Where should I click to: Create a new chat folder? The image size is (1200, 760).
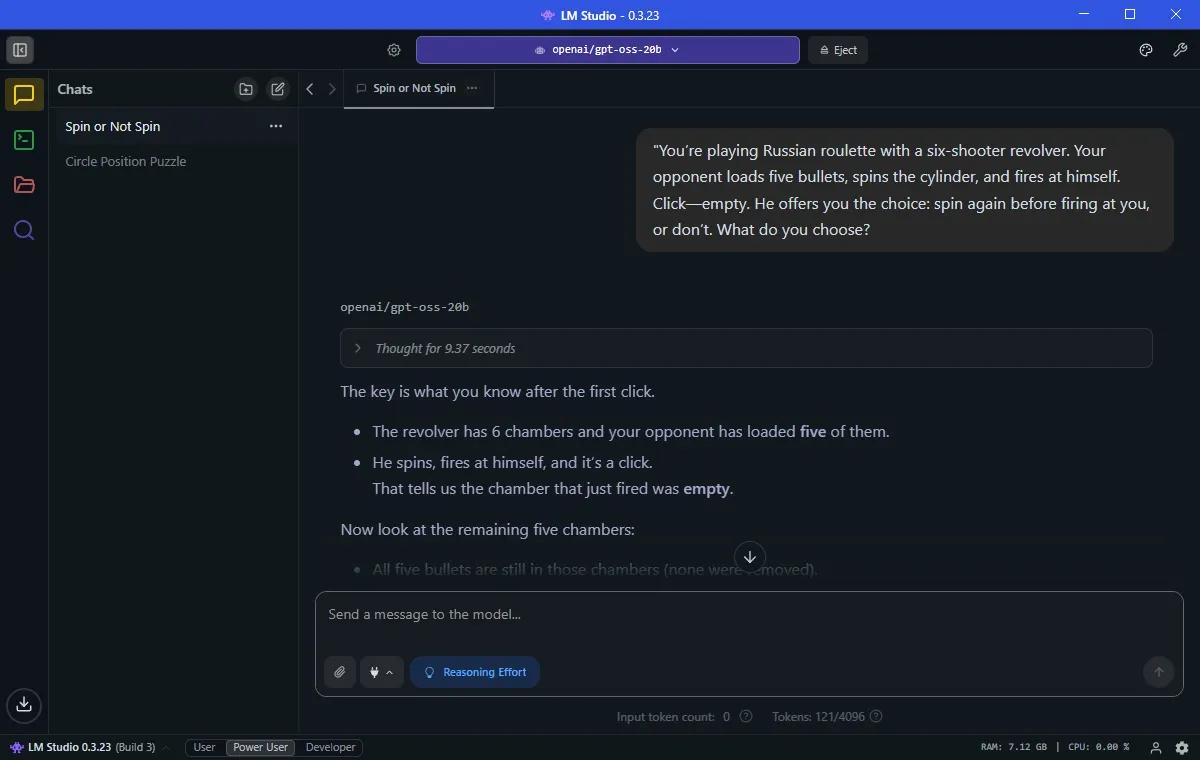coord(246,89)
